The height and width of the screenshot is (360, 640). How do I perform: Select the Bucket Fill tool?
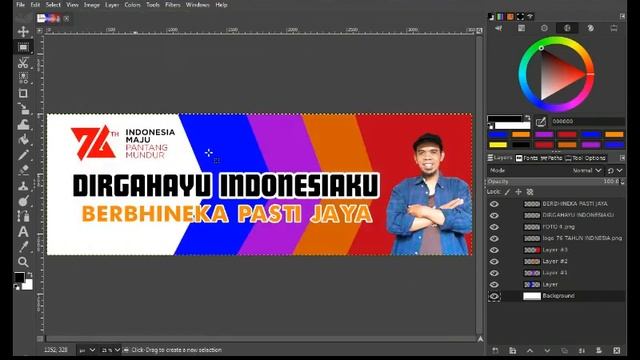[x=23, y=140]
